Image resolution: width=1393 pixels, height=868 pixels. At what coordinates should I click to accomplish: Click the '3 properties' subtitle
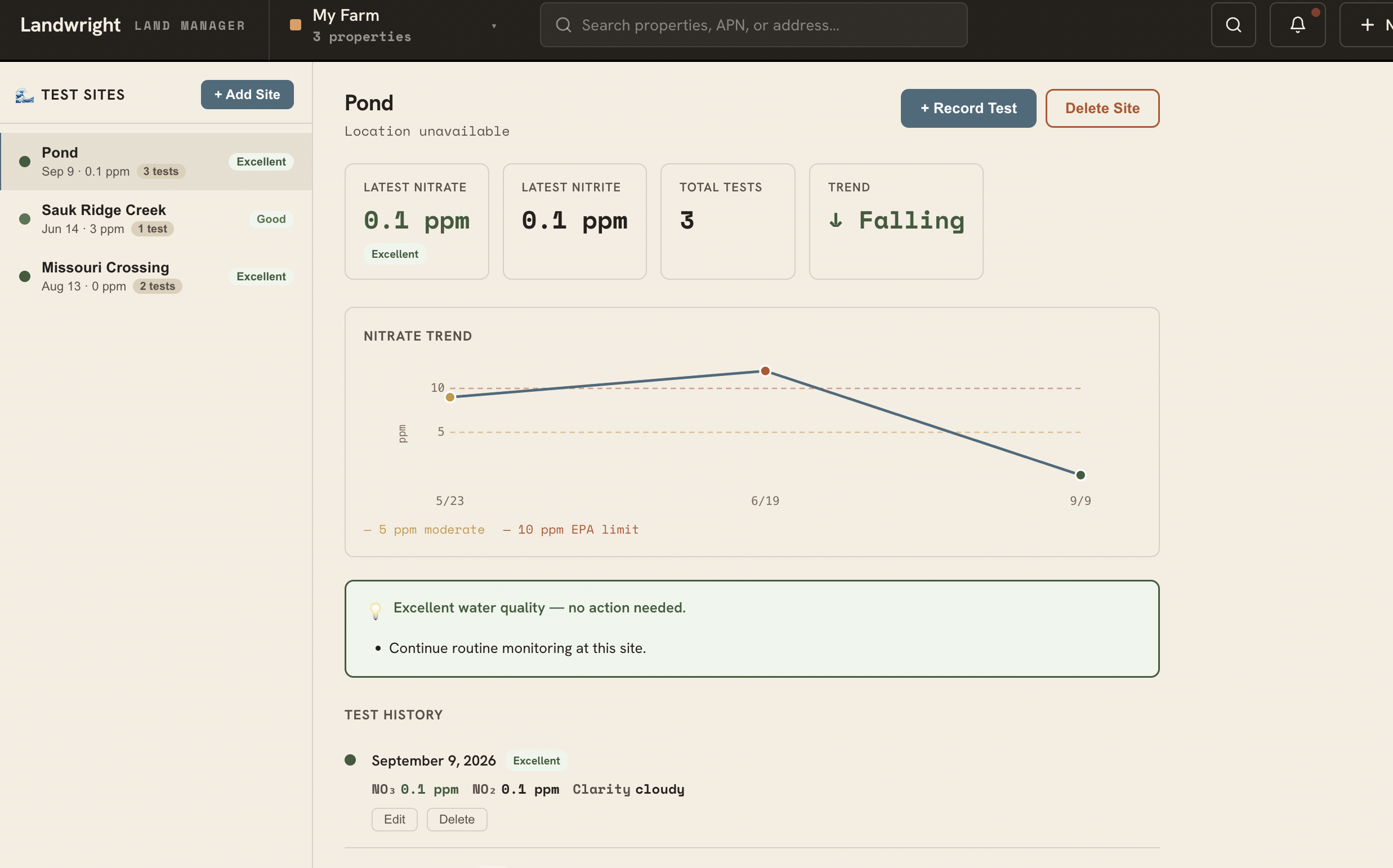(361, 37)
